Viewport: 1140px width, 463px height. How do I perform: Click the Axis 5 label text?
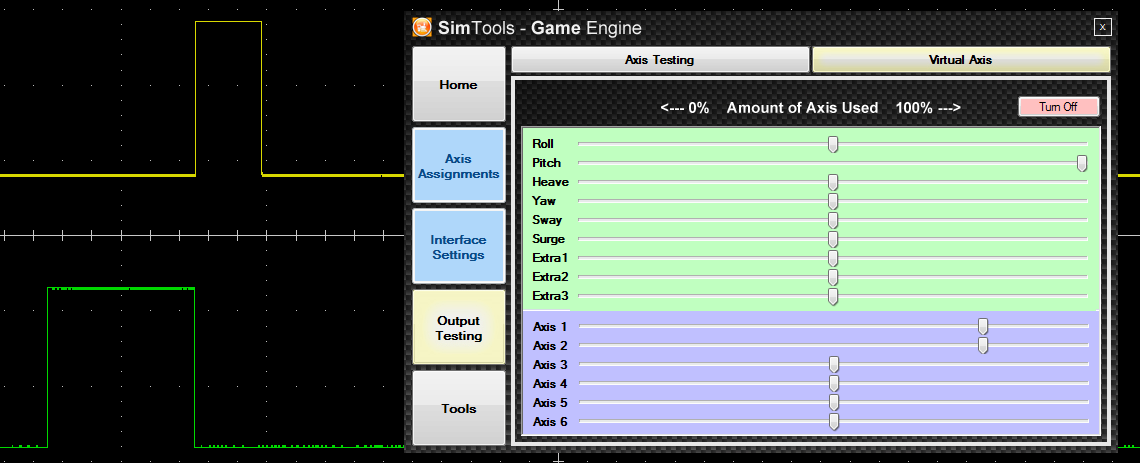(550, 402)
